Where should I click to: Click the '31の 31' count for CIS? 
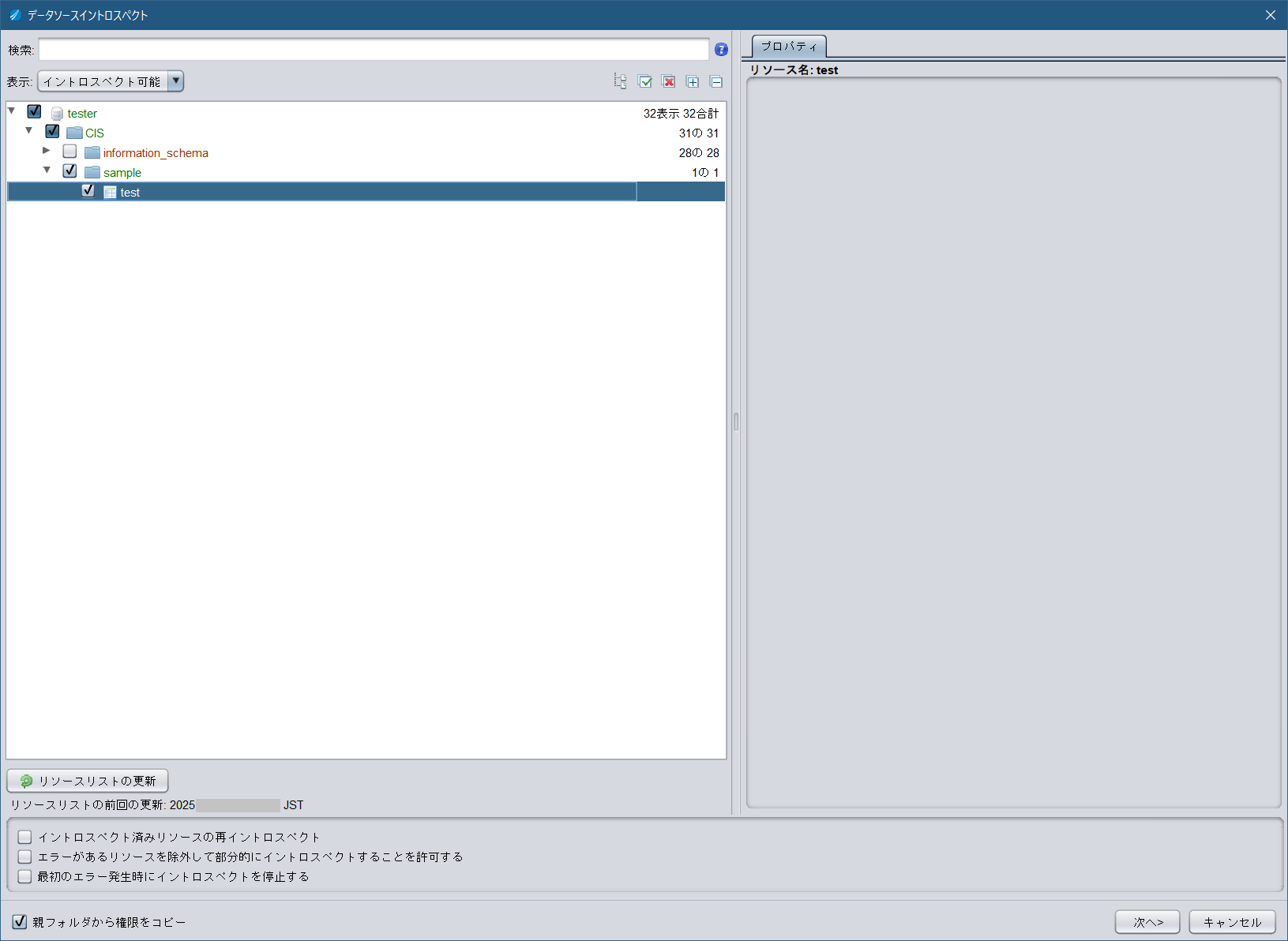point(699,133)
